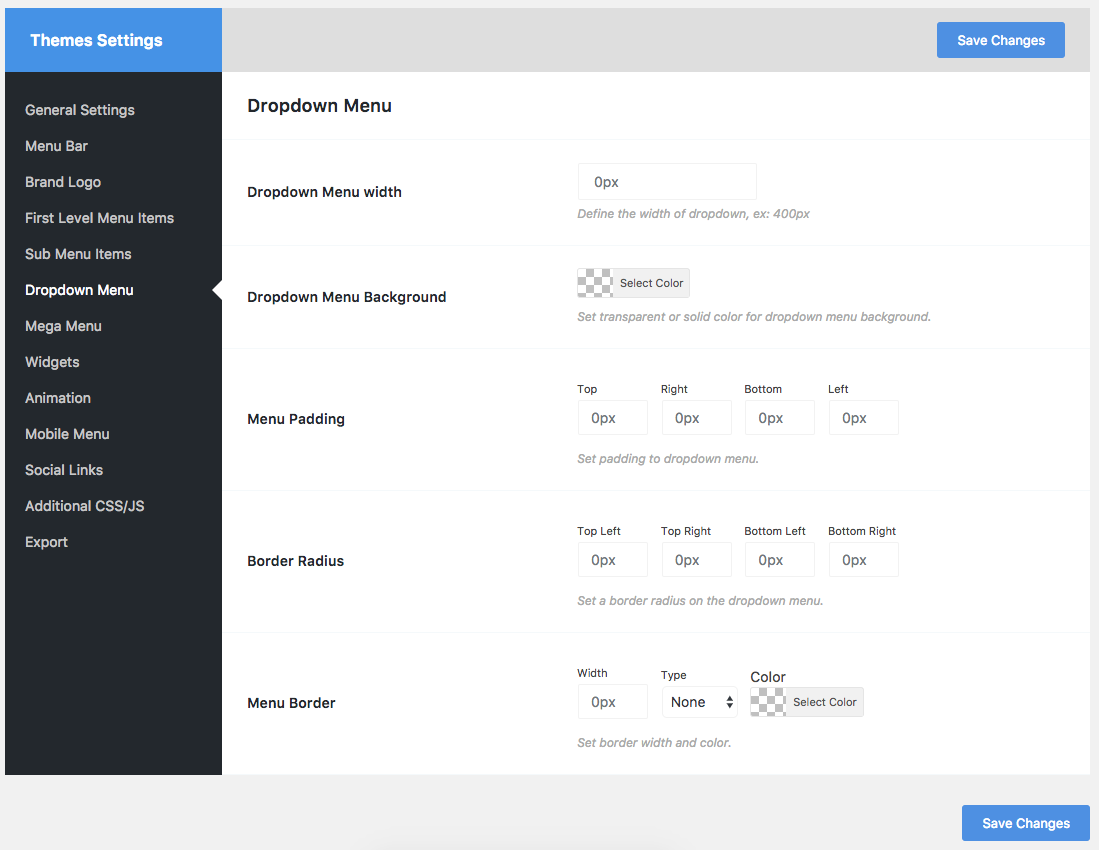Click Select Color for Menu Border color
Viewport: 1099px width, 850px height.
click(825, 701)
